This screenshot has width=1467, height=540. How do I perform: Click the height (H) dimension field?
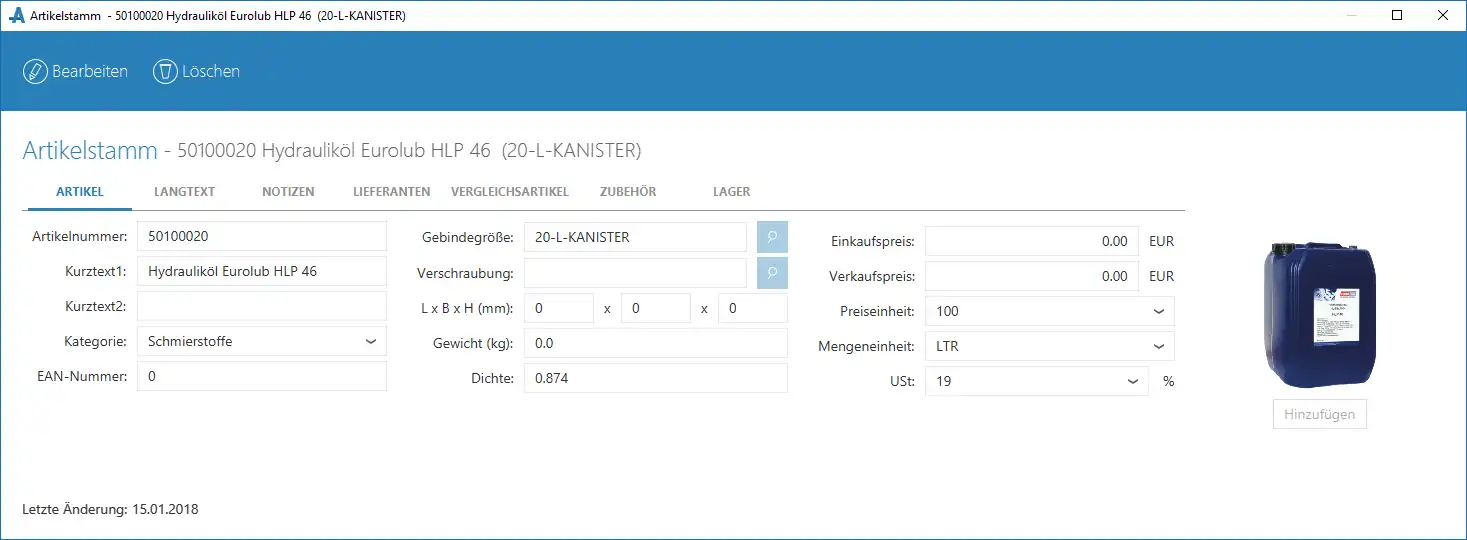[753, 309]
